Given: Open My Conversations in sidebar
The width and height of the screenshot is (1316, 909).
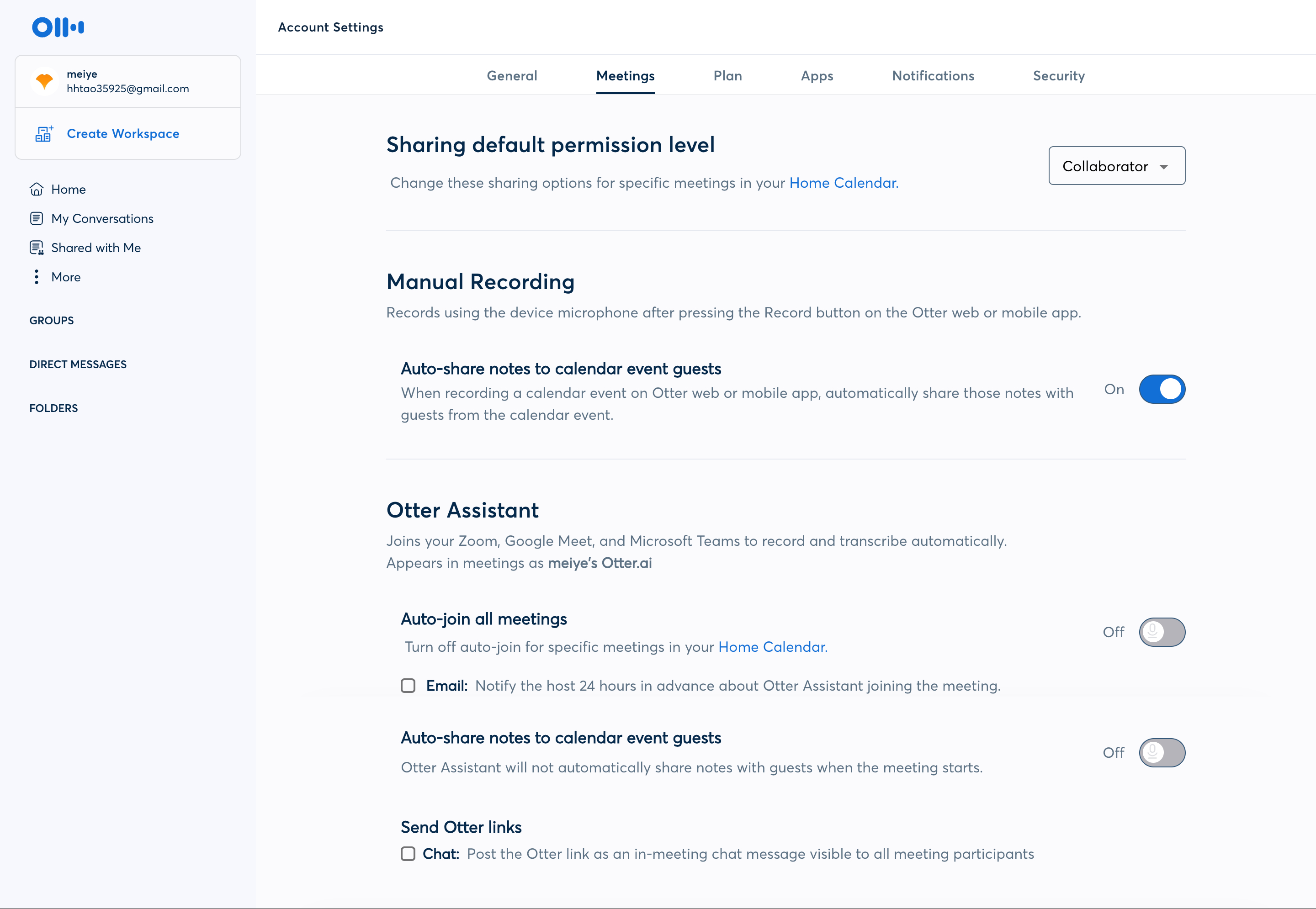Looking at the screenshot, I should 102,219.
